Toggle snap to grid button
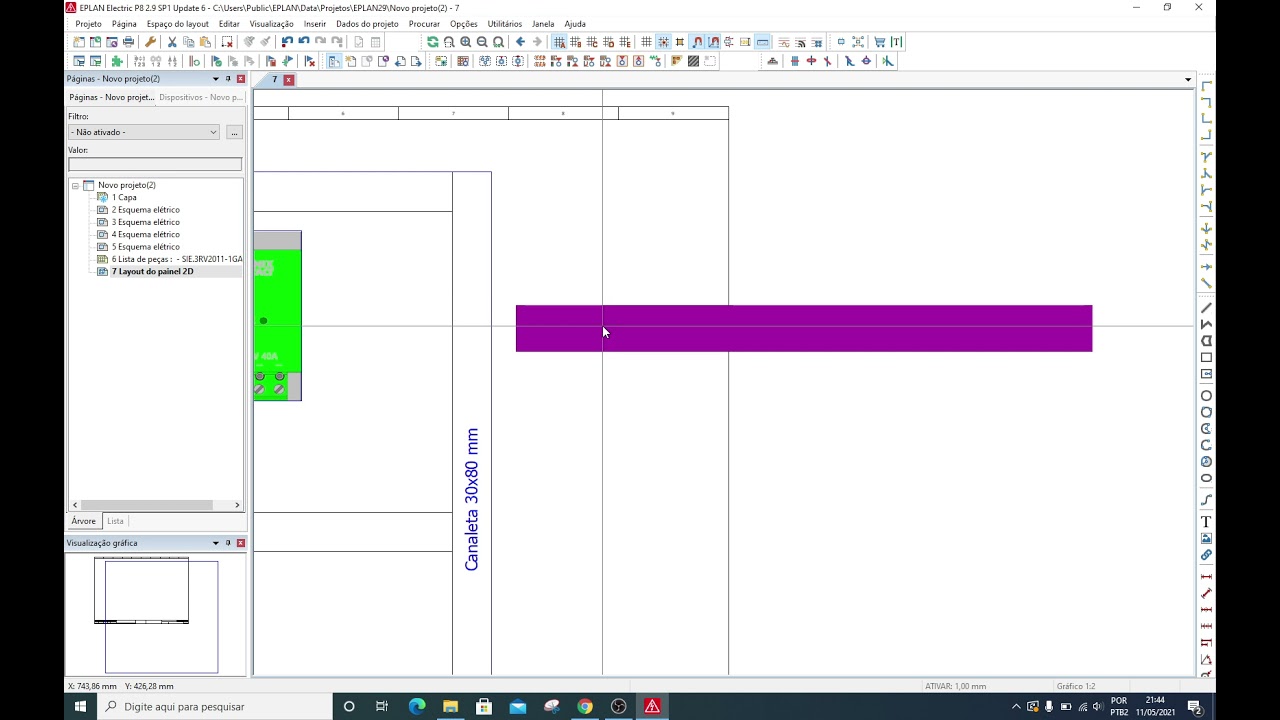 click(663, 42)
